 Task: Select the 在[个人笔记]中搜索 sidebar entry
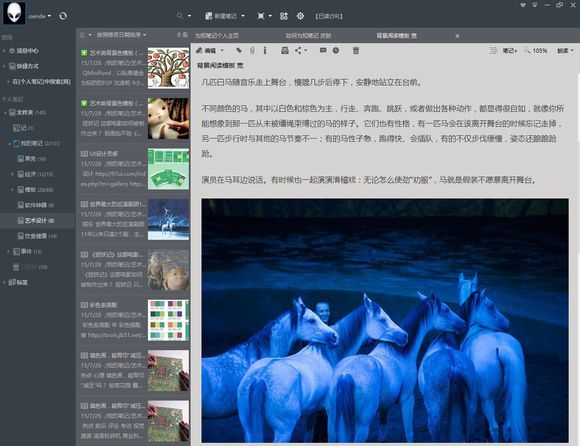point(41,82)
